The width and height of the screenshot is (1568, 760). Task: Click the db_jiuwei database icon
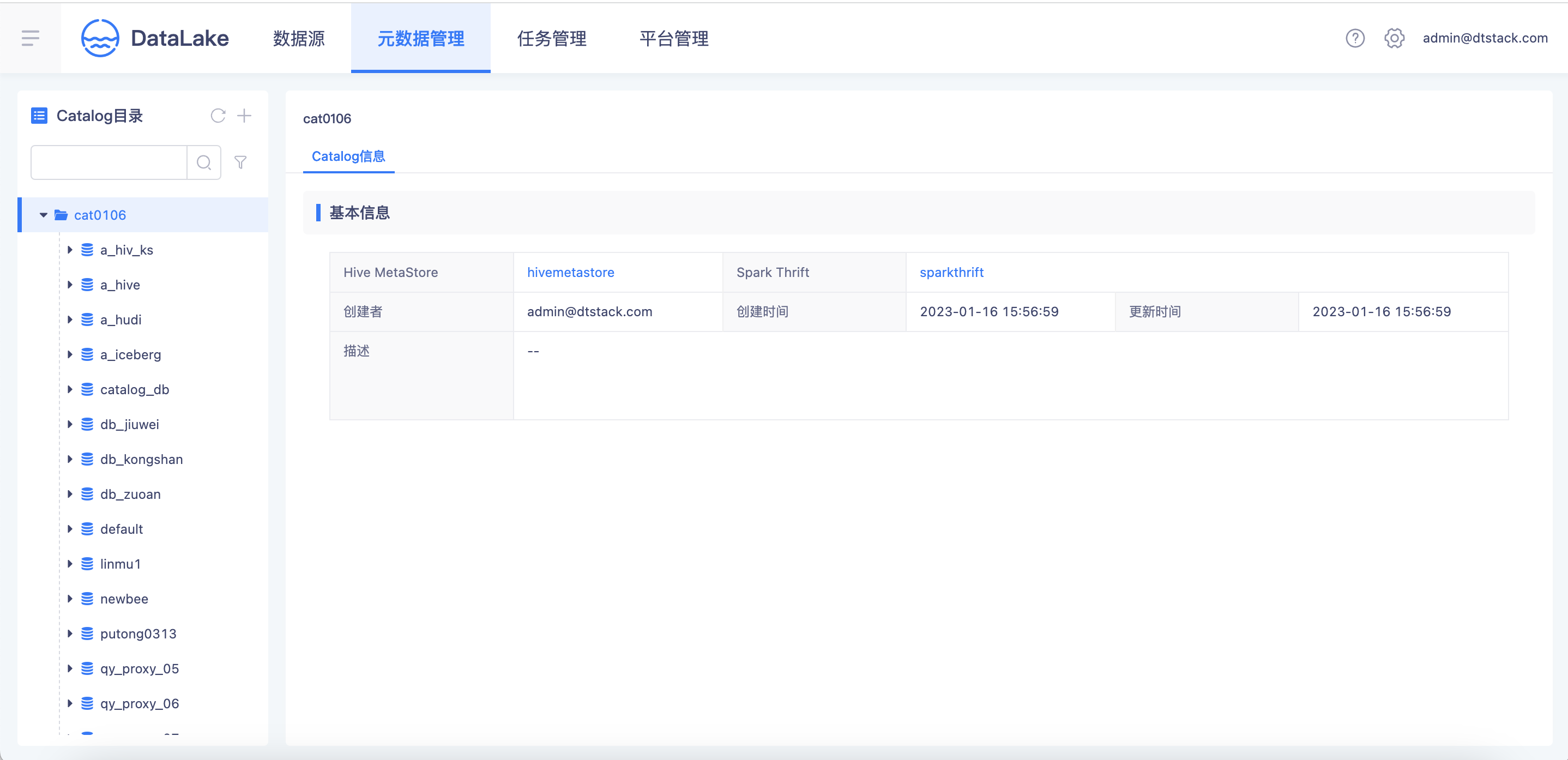pyautogui.click(x=87, y=424)
